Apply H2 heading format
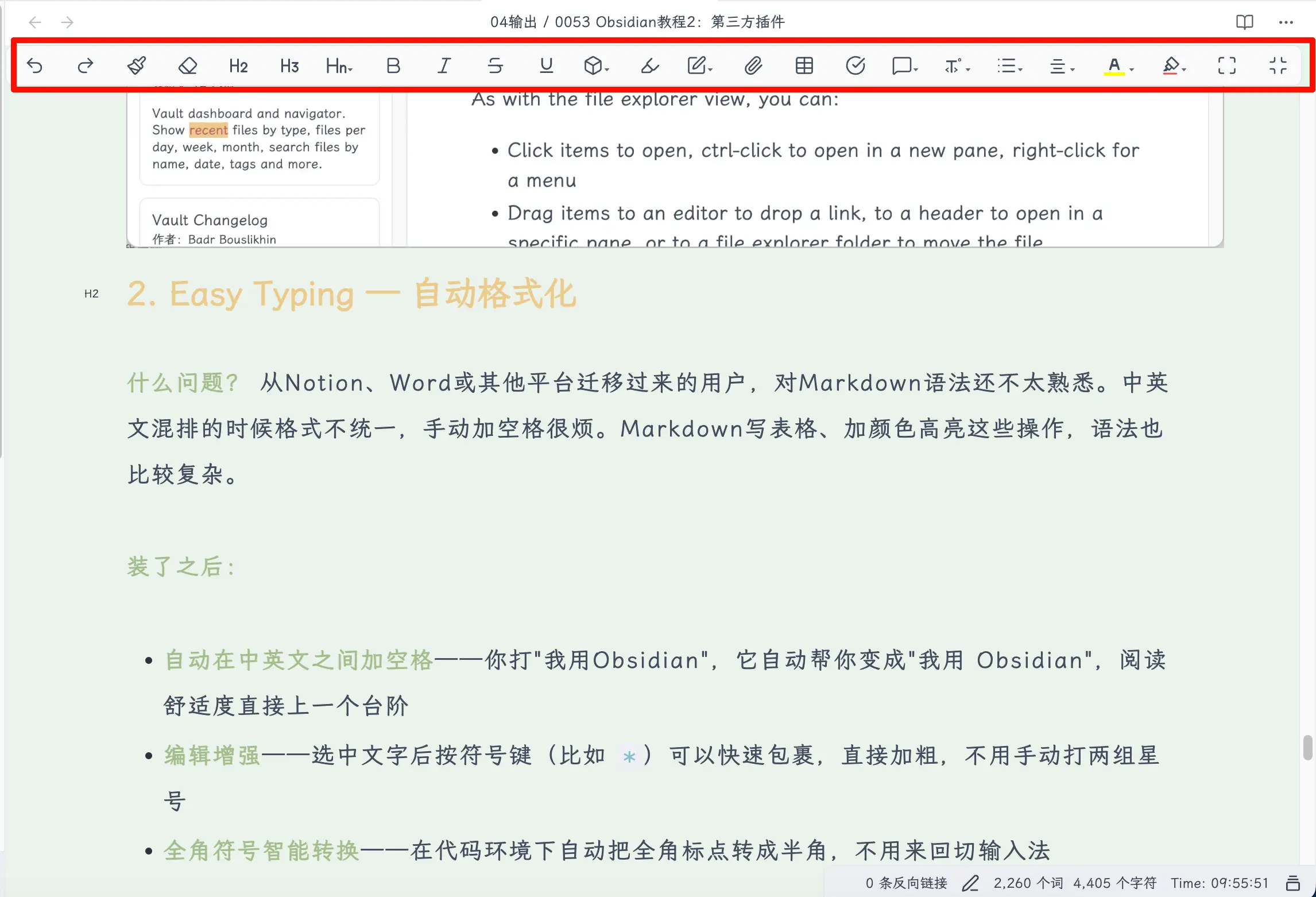The image size is (1316, 897). point(238,66)
